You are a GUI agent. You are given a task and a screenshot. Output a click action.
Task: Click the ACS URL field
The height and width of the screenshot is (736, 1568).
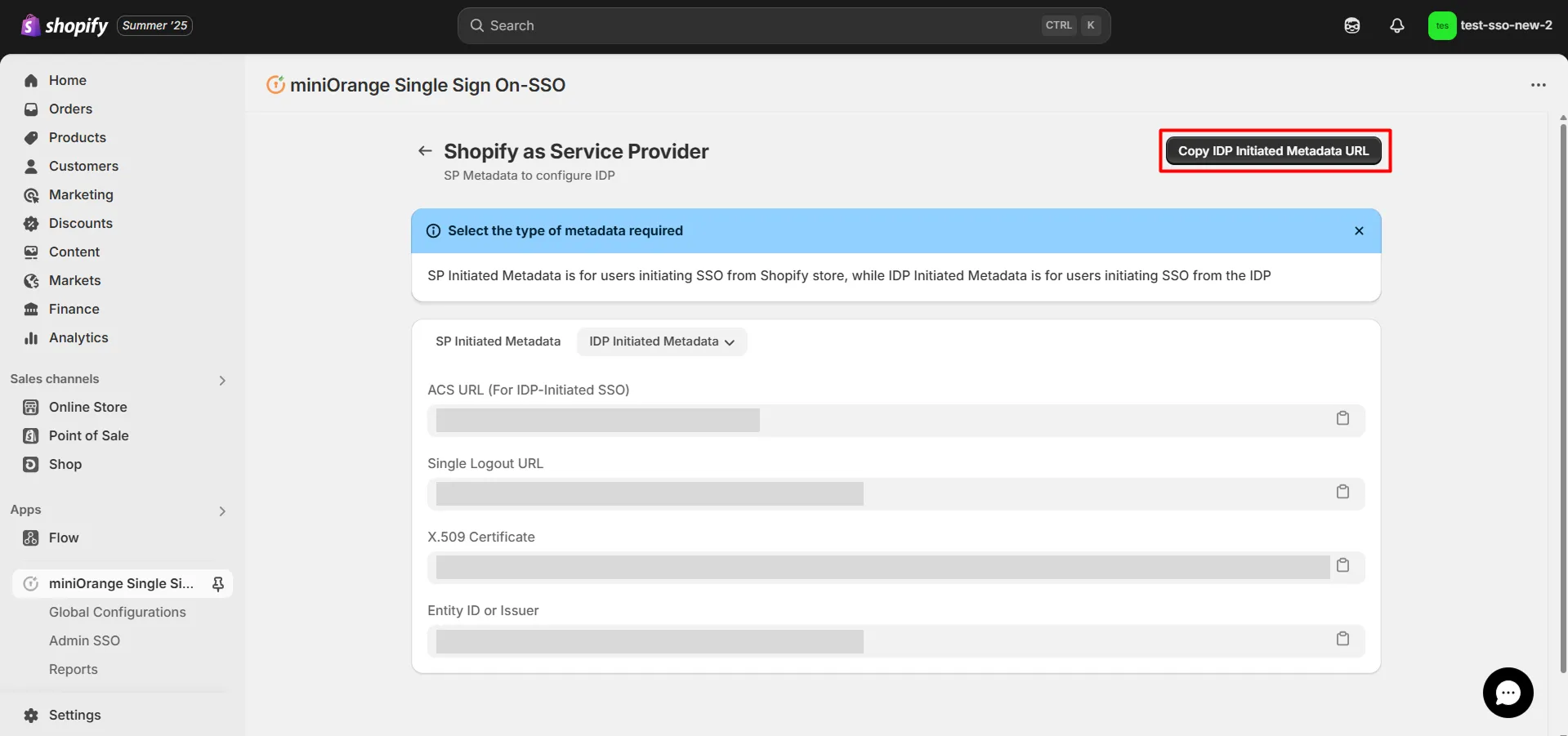click(896, 420)
